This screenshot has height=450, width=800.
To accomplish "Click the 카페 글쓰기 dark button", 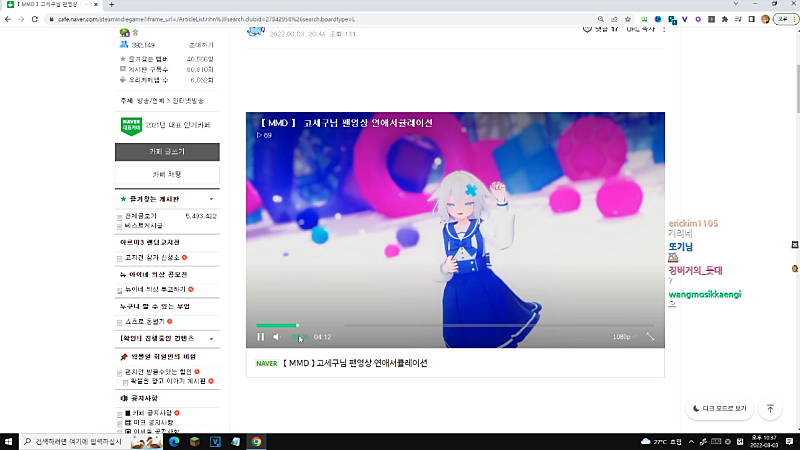I will [167, 152].
